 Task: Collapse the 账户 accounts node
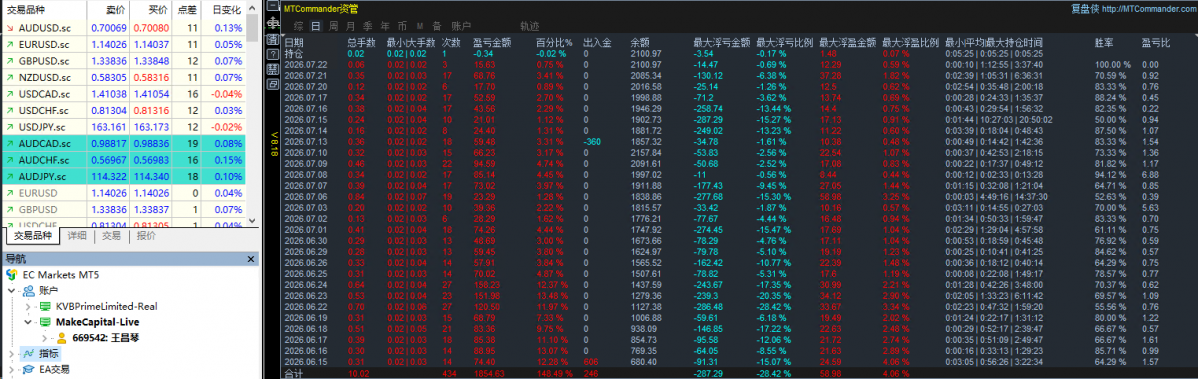(x=11, y=290)
